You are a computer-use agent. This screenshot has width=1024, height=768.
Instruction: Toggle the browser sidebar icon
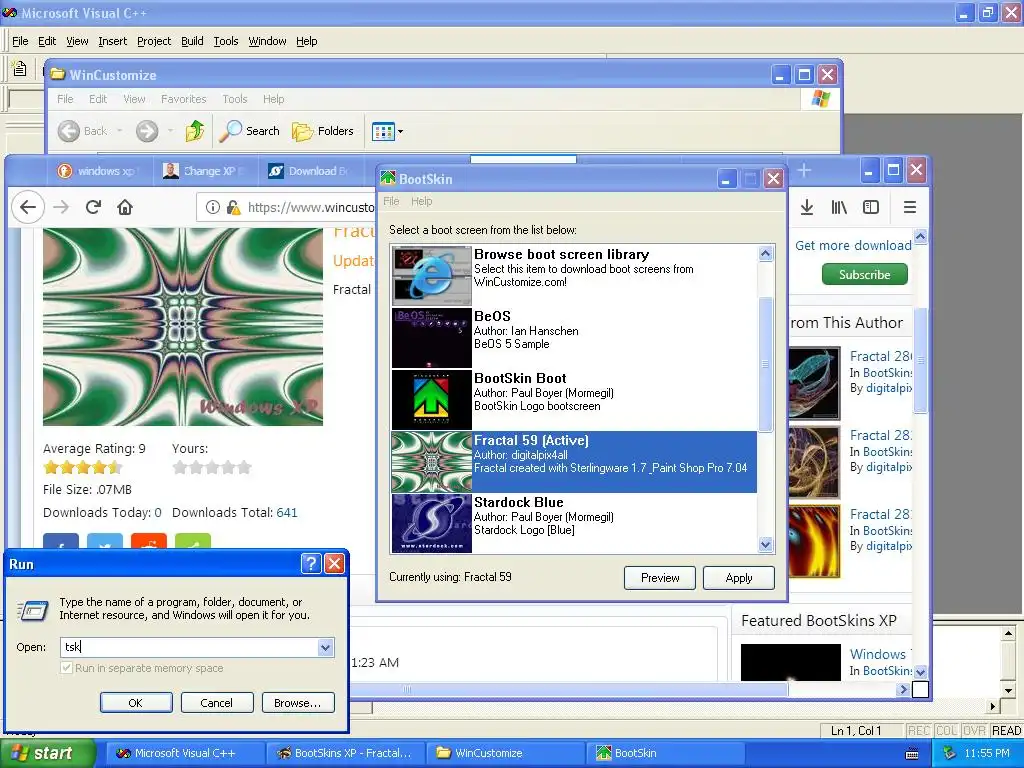871,207
